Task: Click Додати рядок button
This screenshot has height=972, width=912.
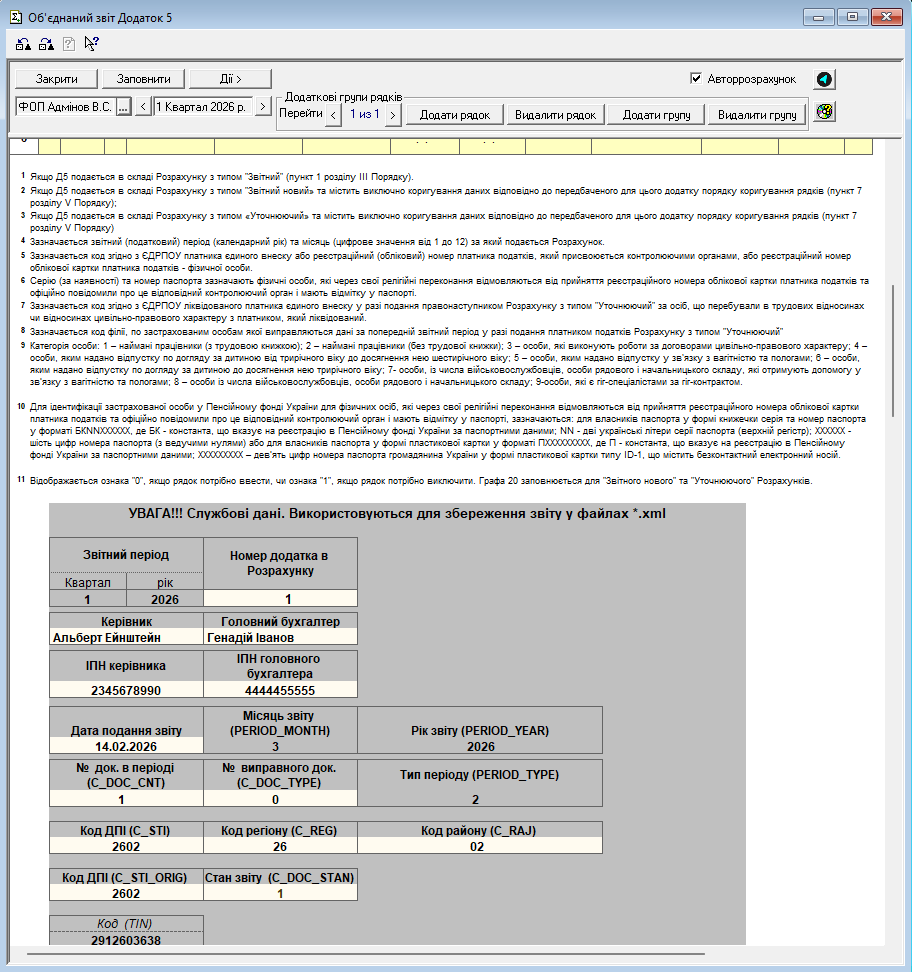Action: point(454,115)
